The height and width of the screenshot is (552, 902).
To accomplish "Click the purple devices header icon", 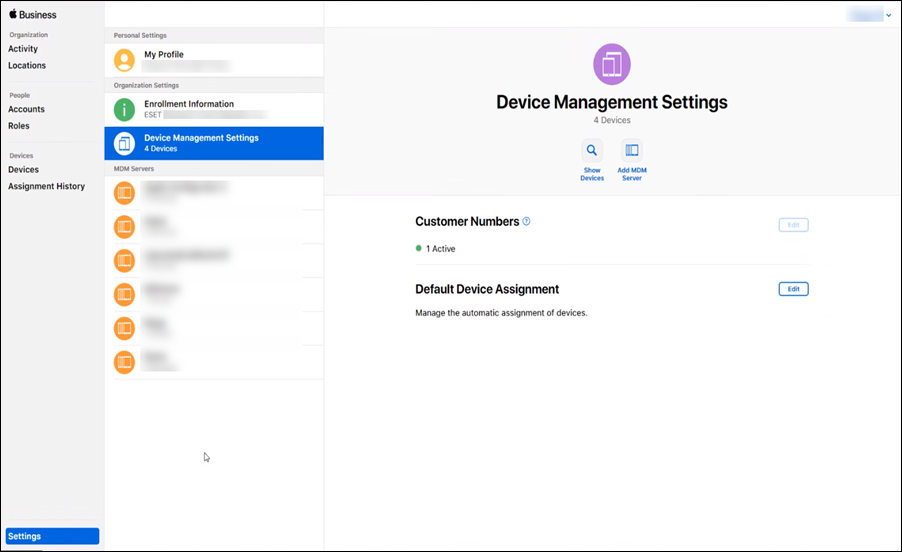I will pyautogui.click(x=611, y=64).
